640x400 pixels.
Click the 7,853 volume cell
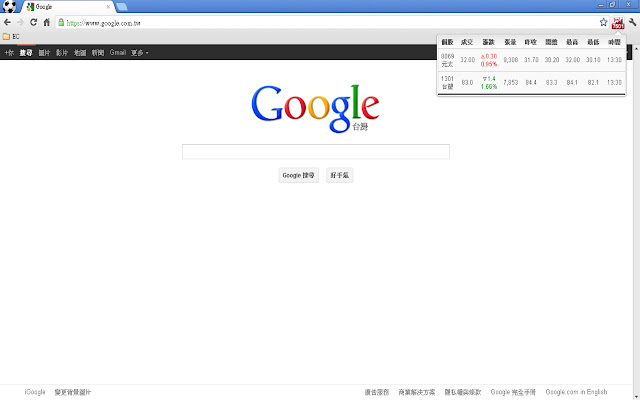511,82
